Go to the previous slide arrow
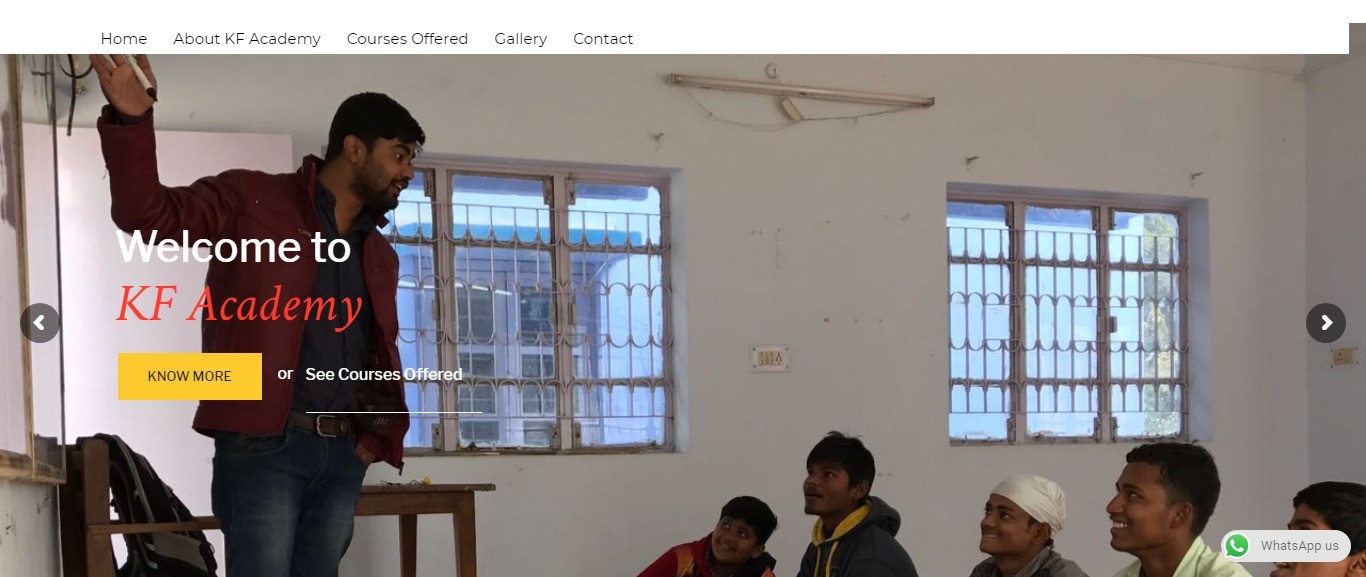Image resolution: width=1366 pixels, height=577 pixels. coord(40,323)
